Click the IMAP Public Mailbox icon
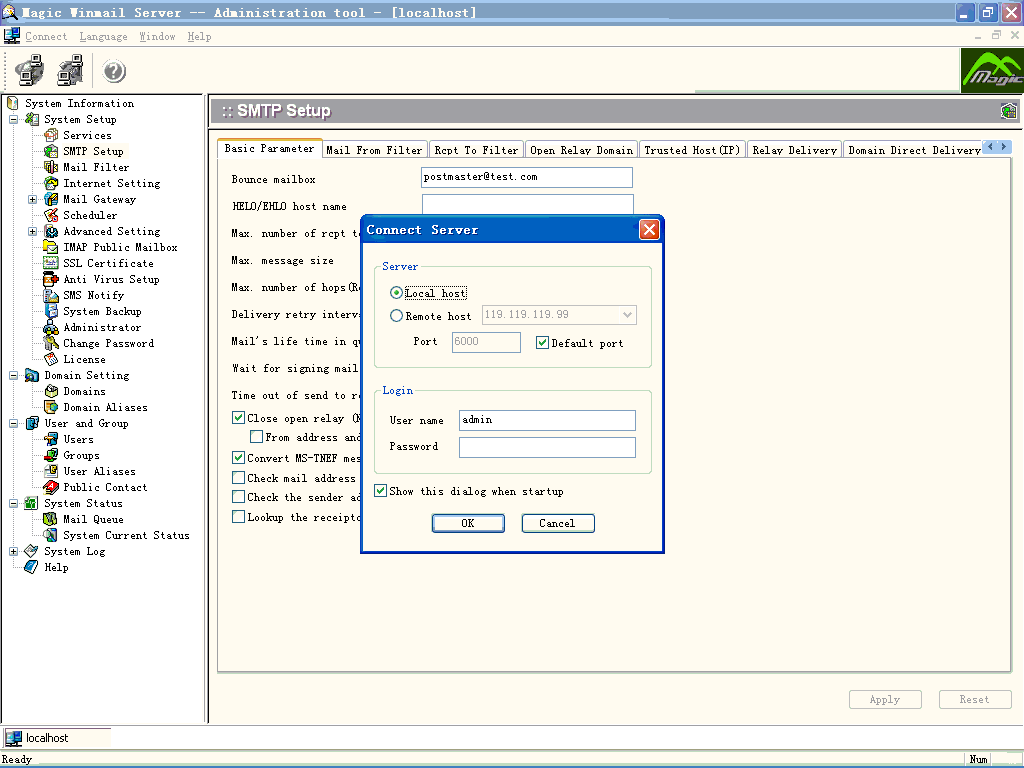 pyautogui.click(x=51, y=248)
